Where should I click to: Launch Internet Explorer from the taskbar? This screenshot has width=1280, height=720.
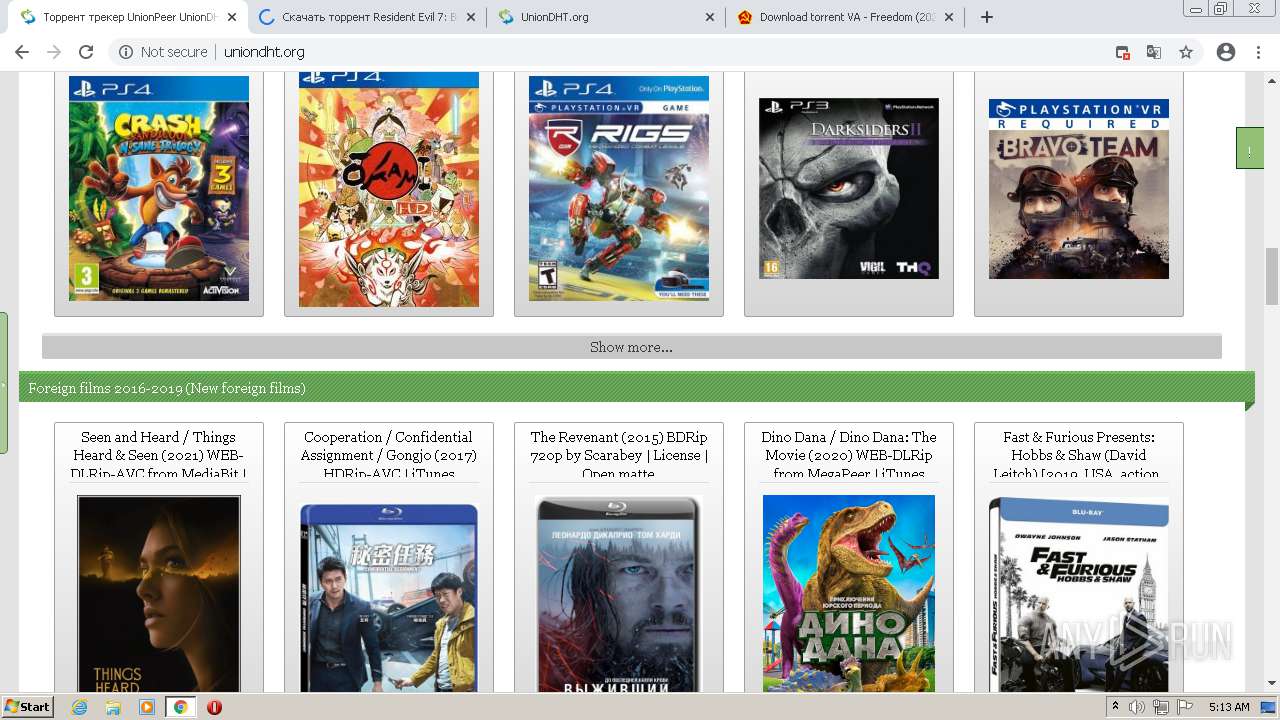[x=80, y=707]
